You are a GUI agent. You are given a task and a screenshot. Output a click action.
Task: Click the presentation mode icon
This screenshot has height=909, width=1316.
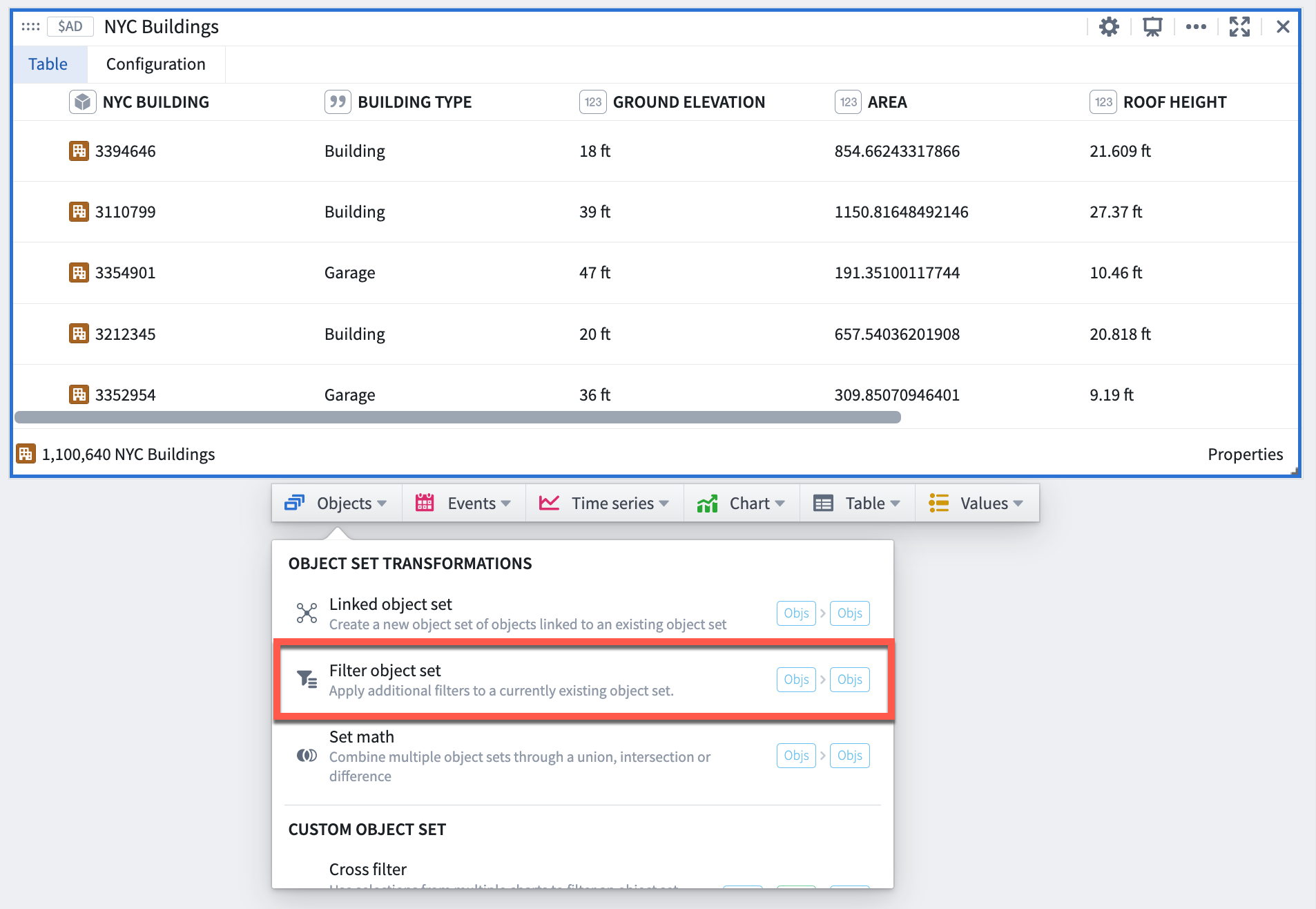pos(1152,27)
